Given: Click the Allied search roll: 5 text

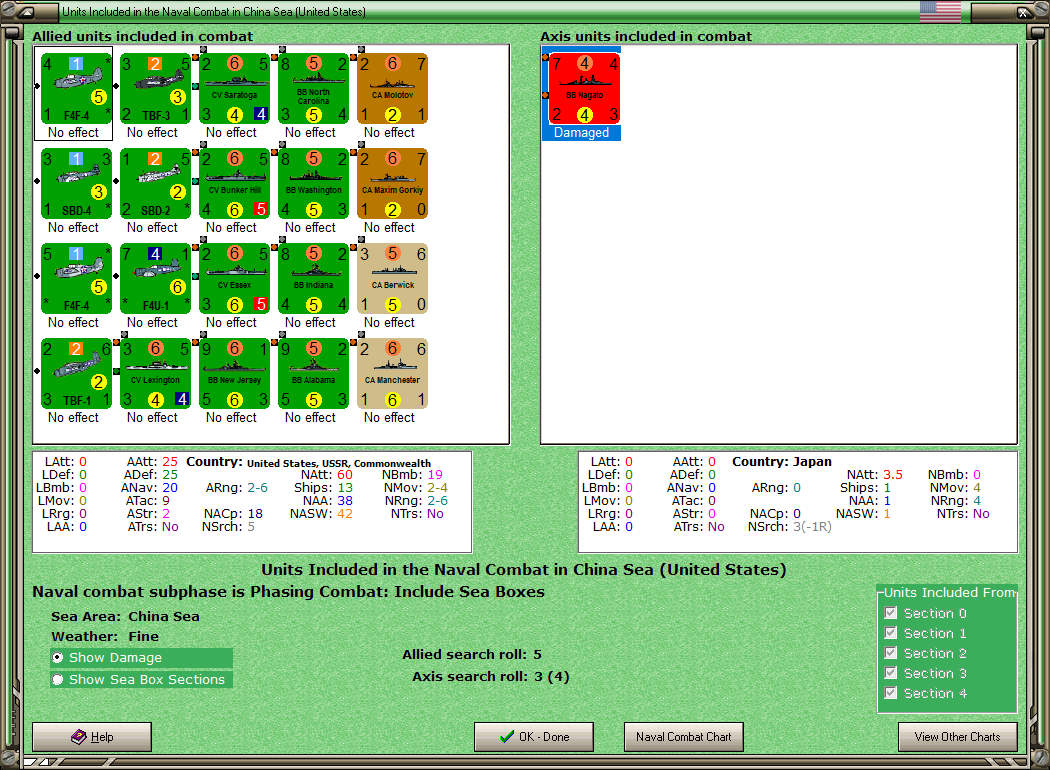Looking at the screenshot, I should click(472, 654).
